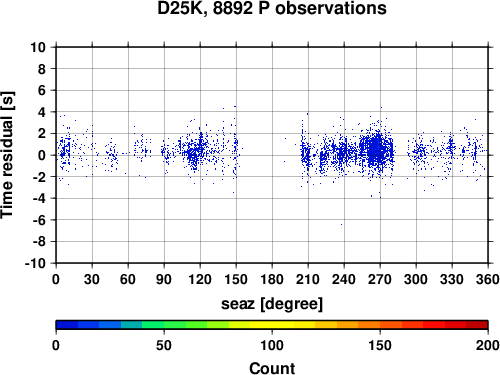The width and height of the screenshot is (500, 375).
Task: Click the x-axis tick label 270
Action: click(380, 279)
